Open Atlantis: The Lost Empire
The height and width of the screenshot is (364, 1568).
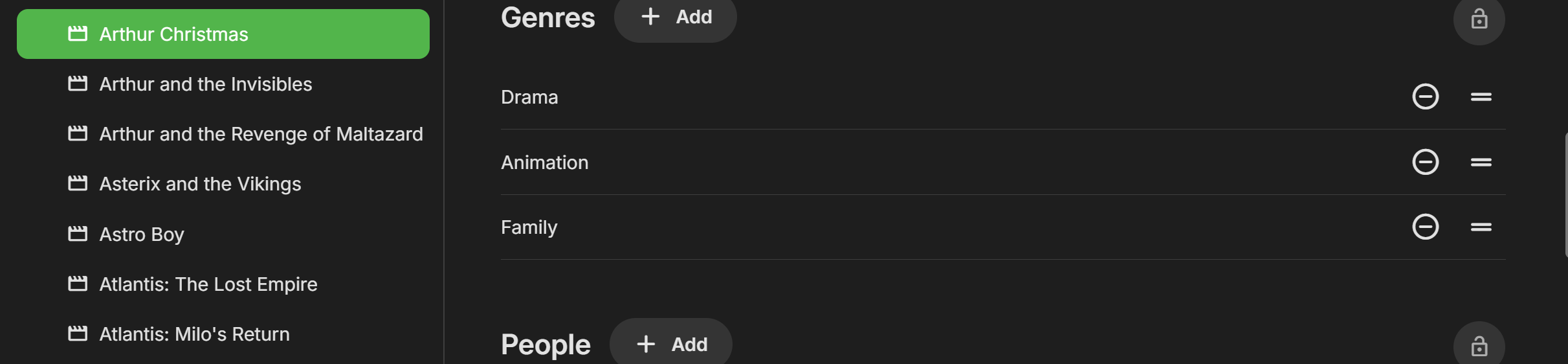[208, 284]
